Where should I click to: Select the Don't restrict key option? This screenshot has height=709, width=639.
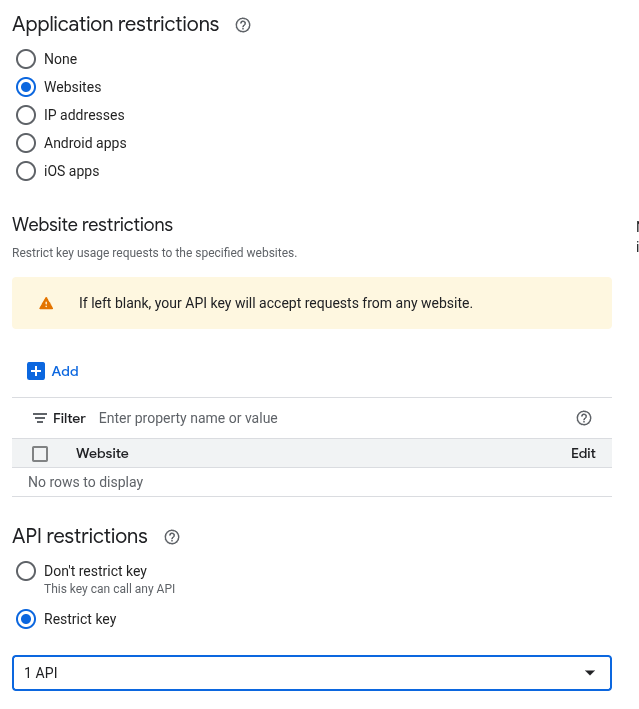coord(26,571)
